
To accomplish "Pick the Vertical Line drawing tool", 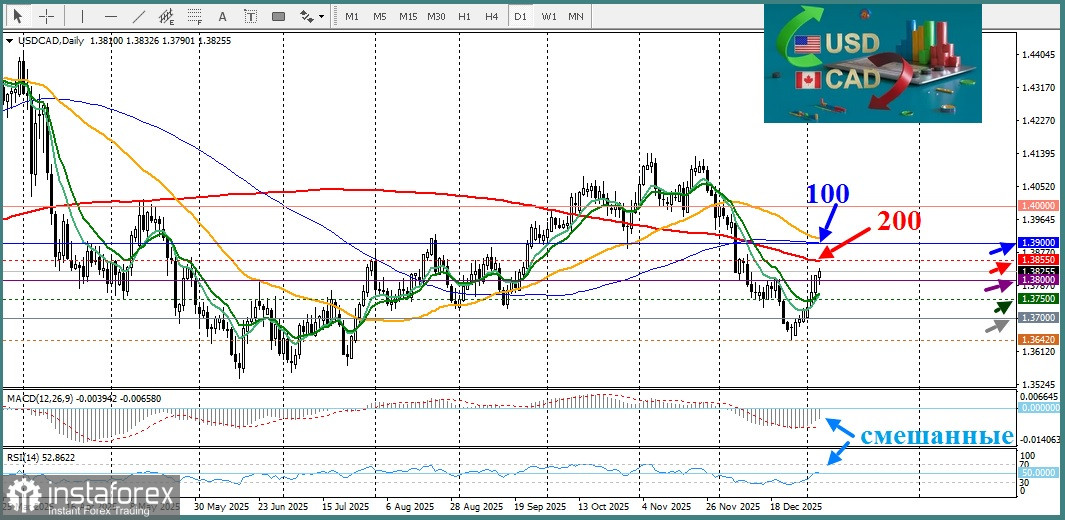I will point(82,16).
